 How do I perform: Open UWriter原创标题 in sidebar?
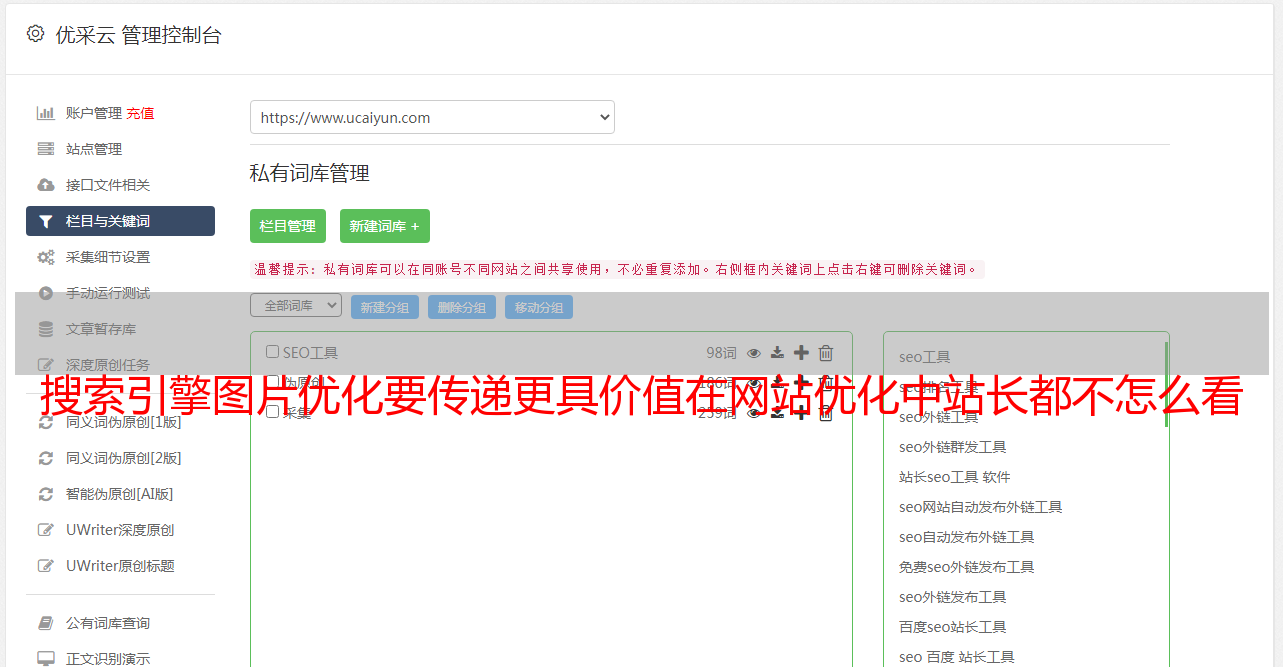click(120, 566)
